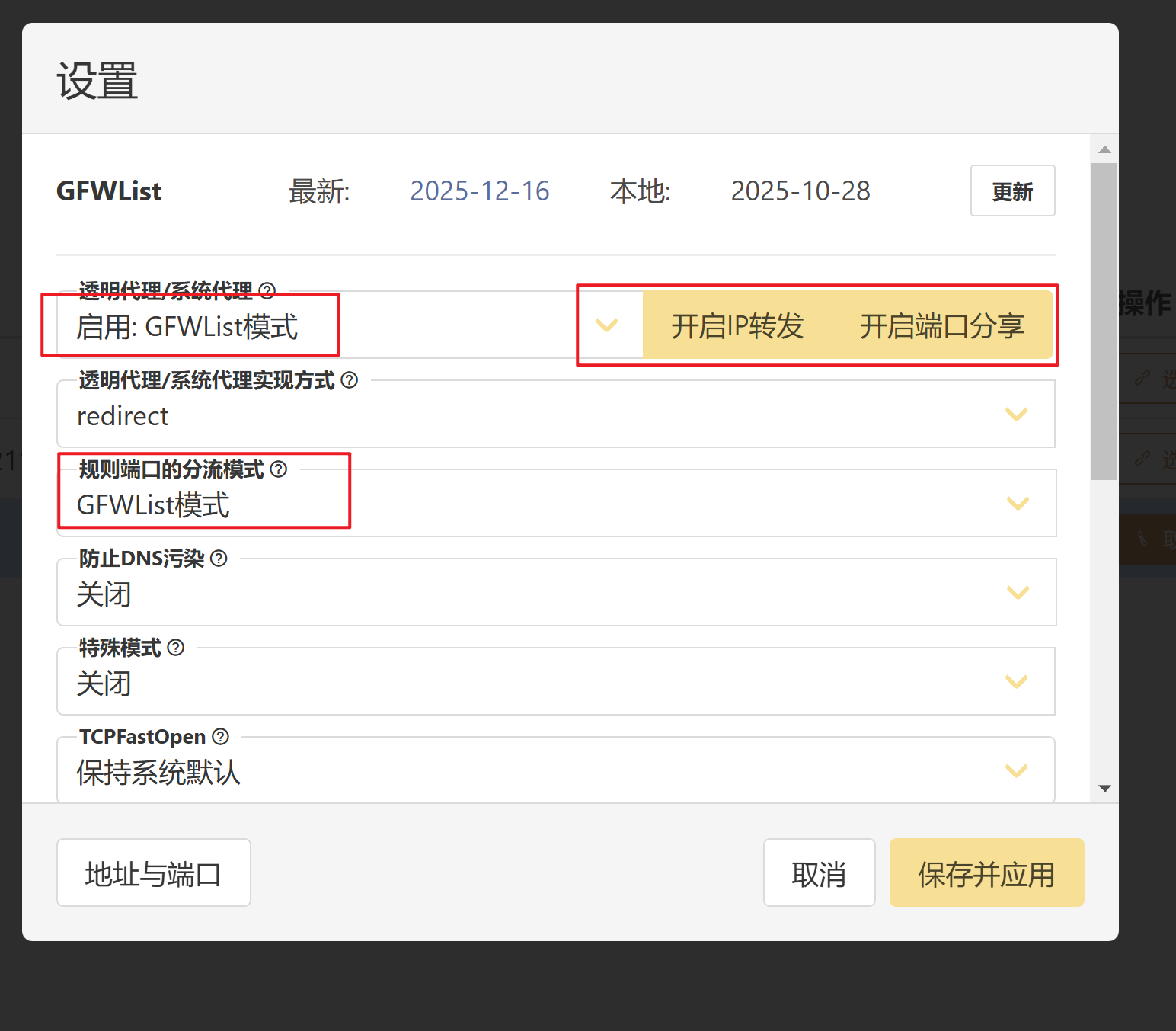The image size is (1176, 1031).
Task: Open the 防止DNS污染 dropdown
Action: pos(1017,593)
